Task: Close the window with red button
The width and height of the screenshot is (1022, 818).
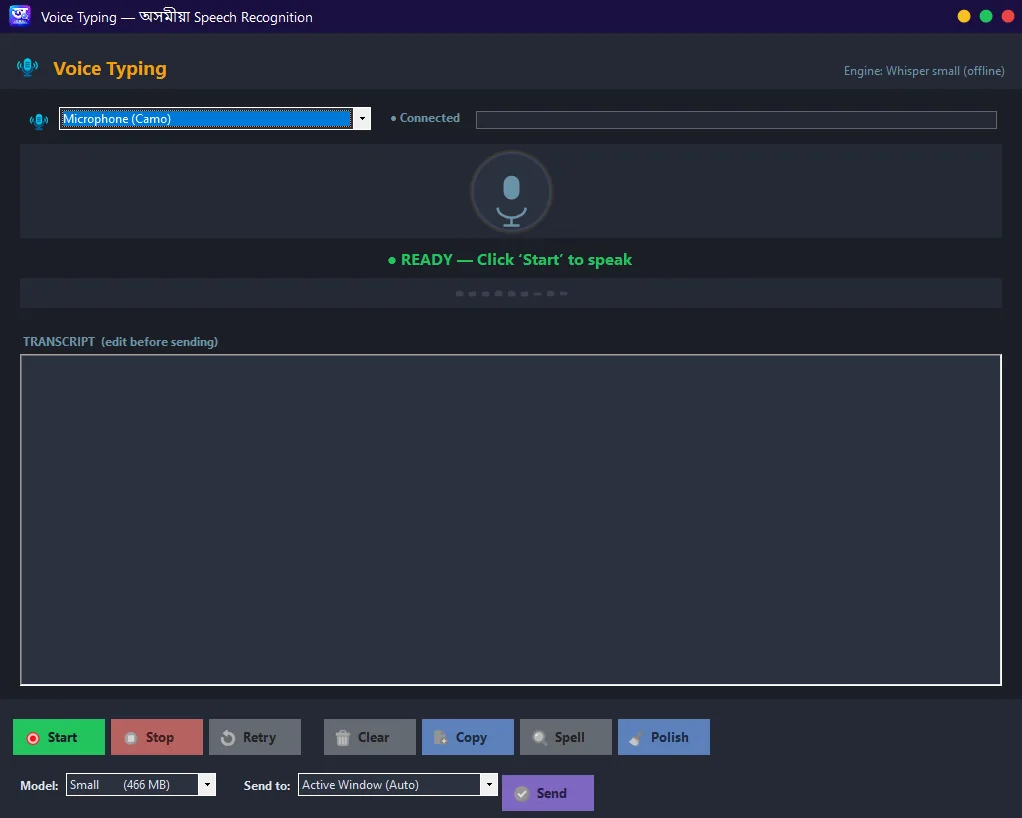Action: 1008,16
